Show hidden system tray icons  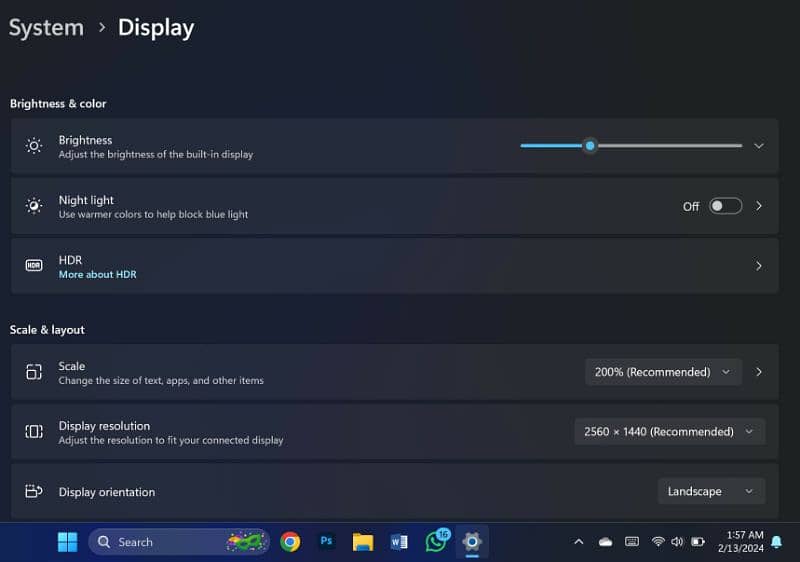578,542
